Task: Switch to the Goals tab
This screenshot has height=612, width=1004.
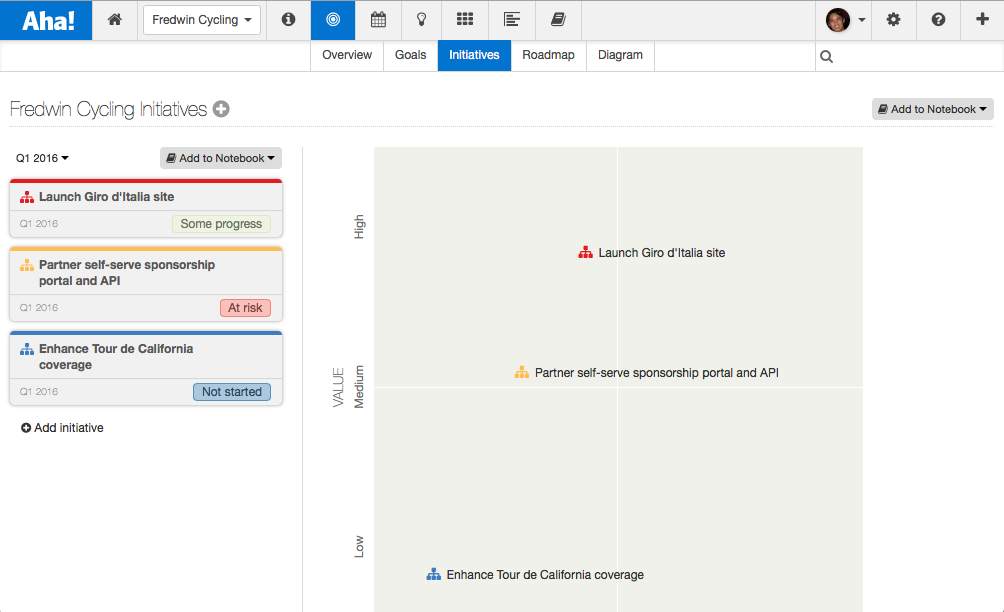Action: point(410,55)
